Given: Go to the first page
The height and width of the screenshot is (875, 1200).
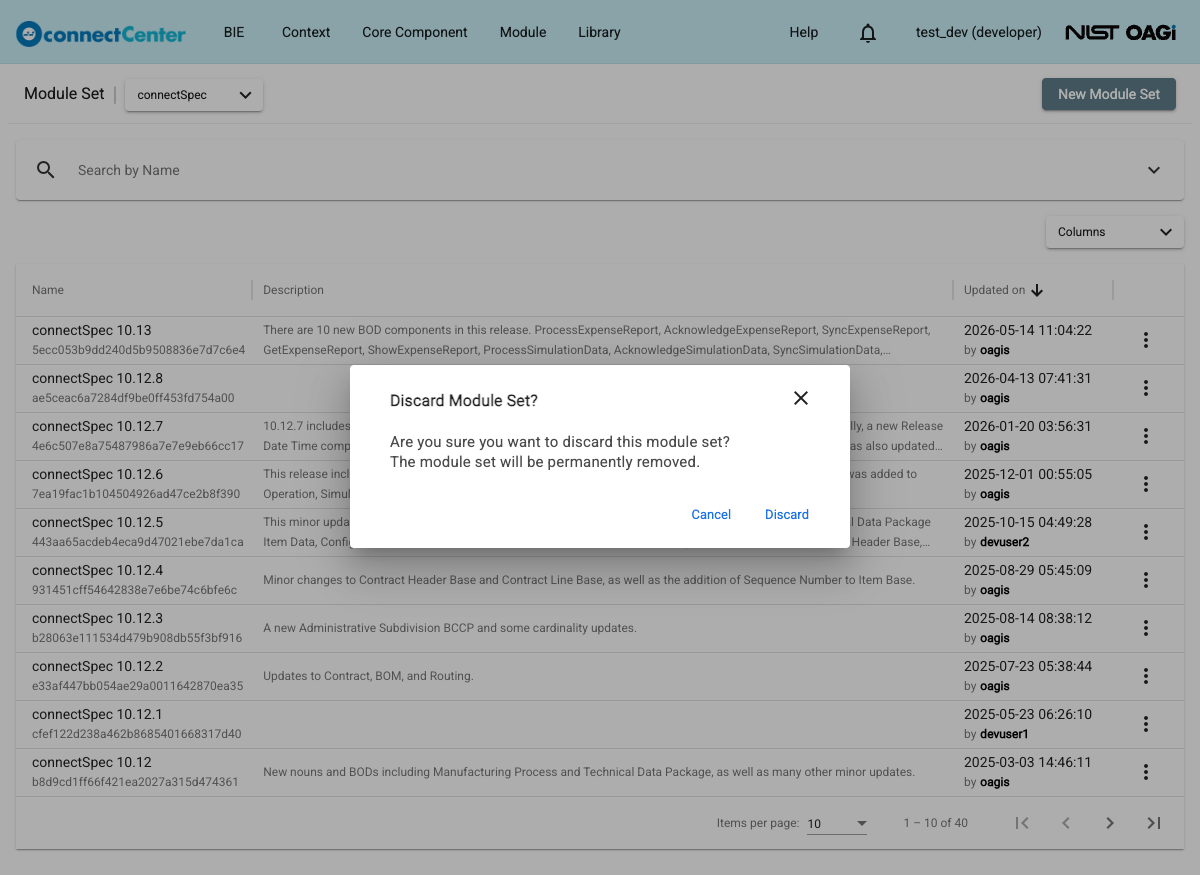Looking at the screenshot, I should pos(1022,823).
